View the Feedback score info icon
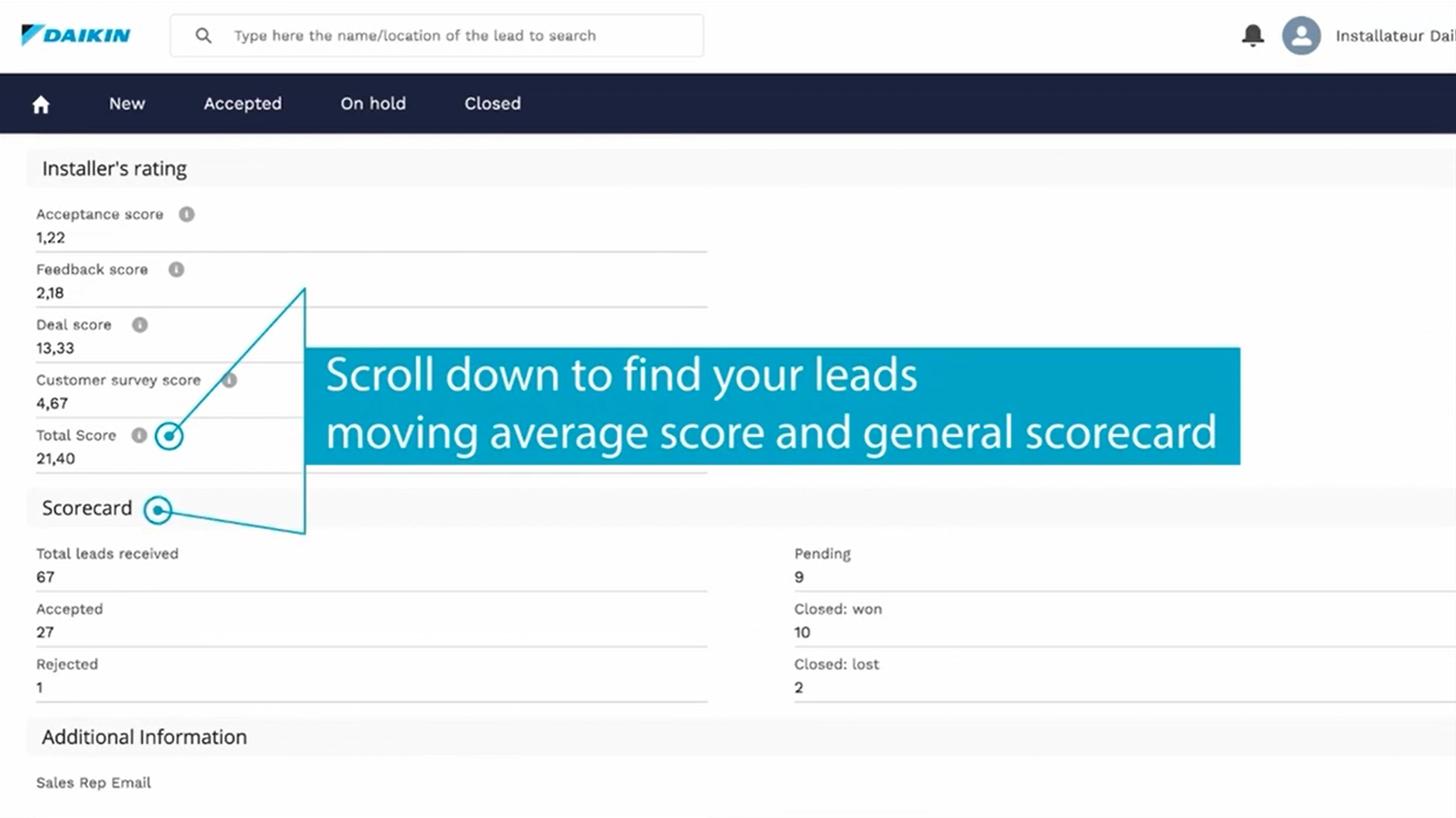The image size is (1456, 818). click(175, 269)
